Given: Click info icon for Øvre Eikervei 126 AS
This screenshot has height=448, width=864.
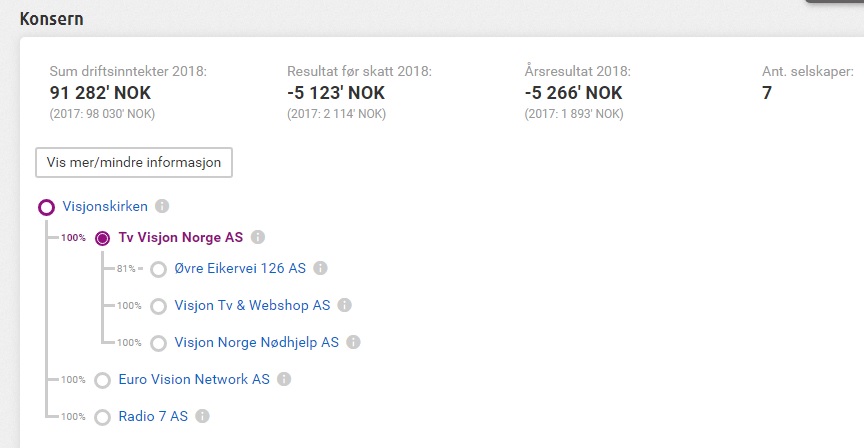Looking at the screenshot, I should pyautogui.click(x=320, y=268).
